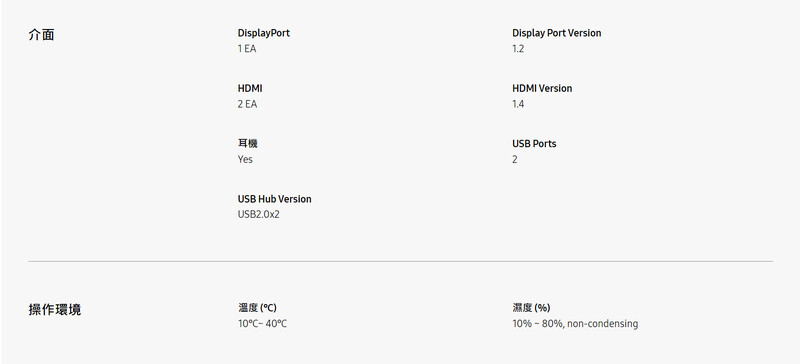800x364 pixels.
Task: Click the DisplayPort value 1 EA
Action: coord(247,49)
